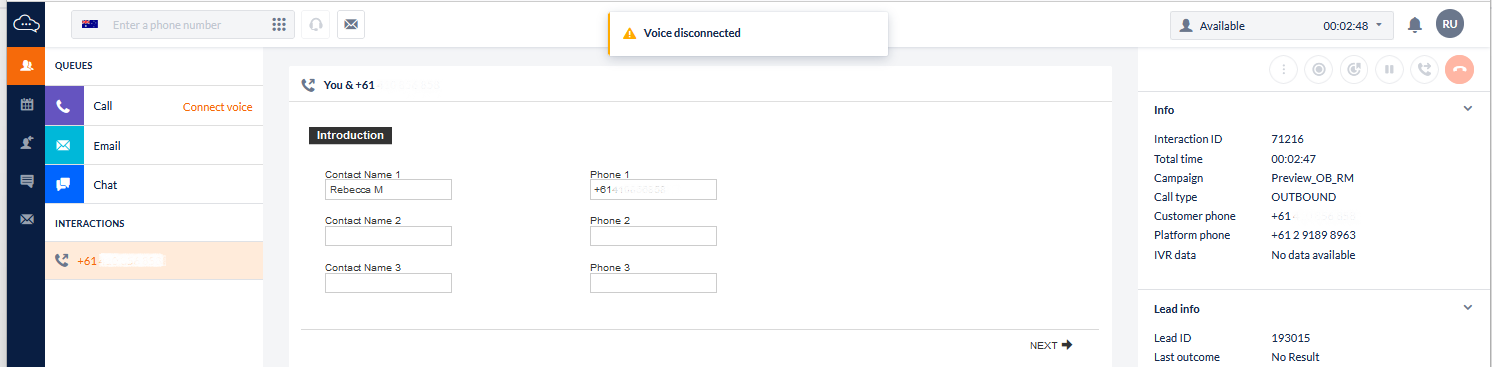Open the RU user avatar menu
Screen dimensions: 1492x367
(1449, 25)
